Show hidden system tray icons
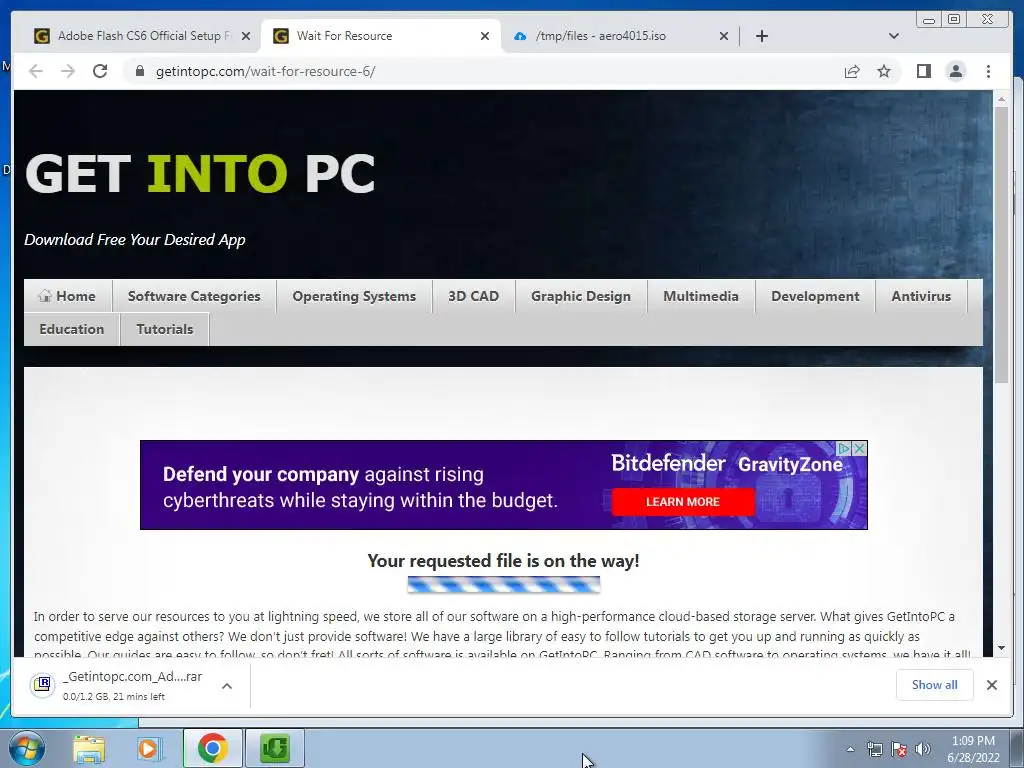1024x768 pixels. pos(850,749)
